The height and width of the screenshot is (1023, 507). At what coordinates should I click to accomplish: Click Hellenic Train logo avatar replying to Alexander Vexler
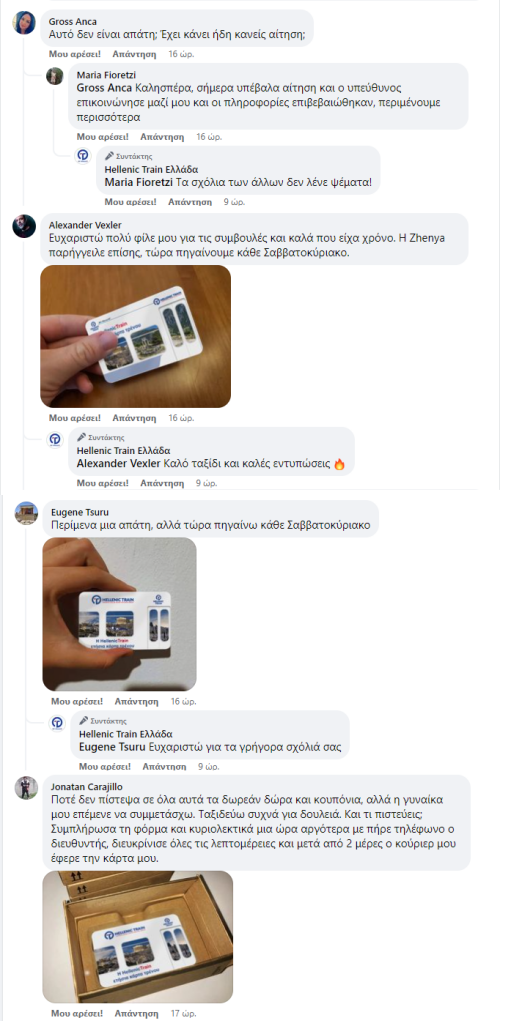(x=55, y=439)
